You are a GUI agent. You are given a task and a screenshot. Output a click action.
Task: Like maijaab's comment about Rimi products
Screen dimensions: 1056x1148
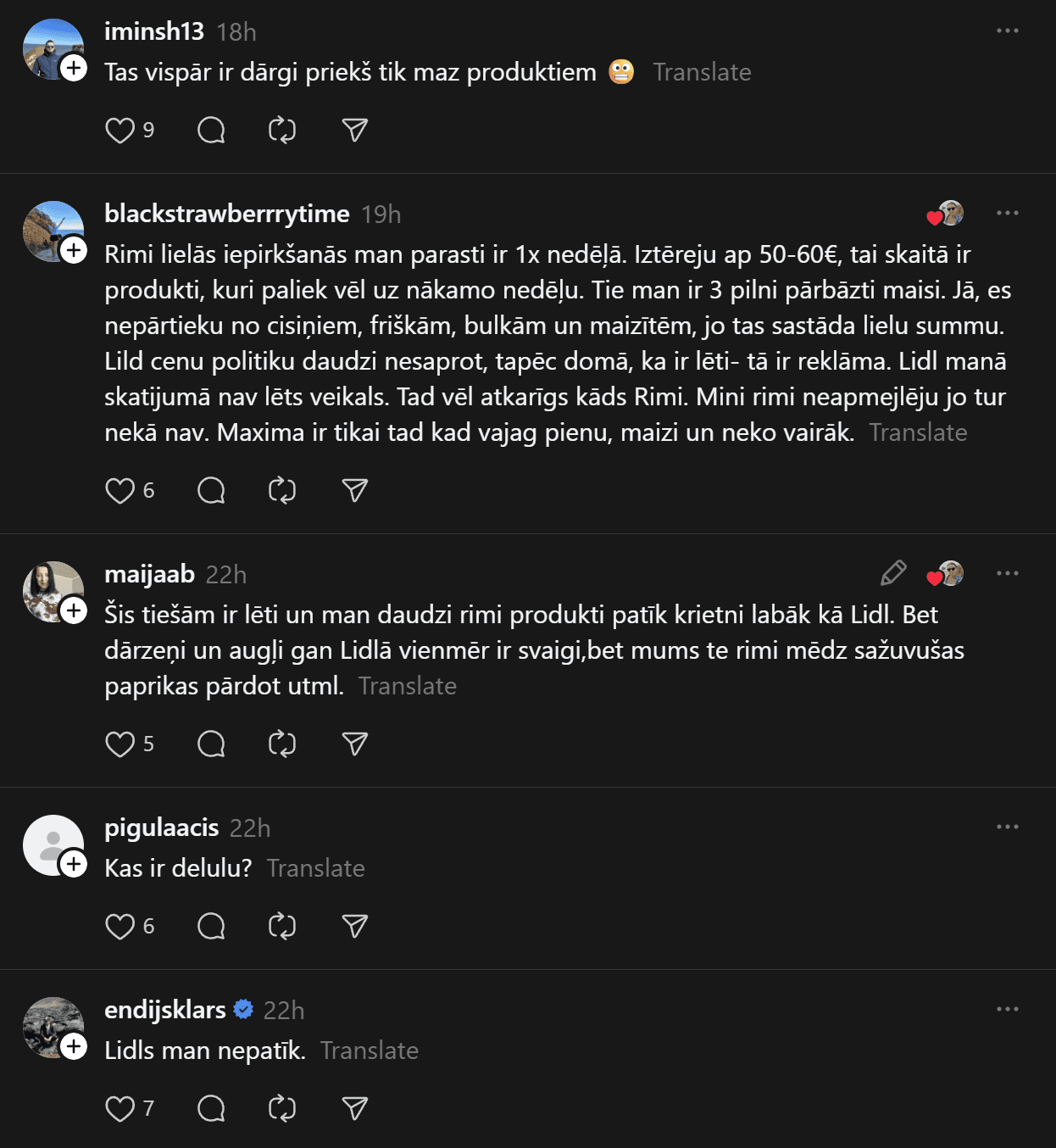119,744
